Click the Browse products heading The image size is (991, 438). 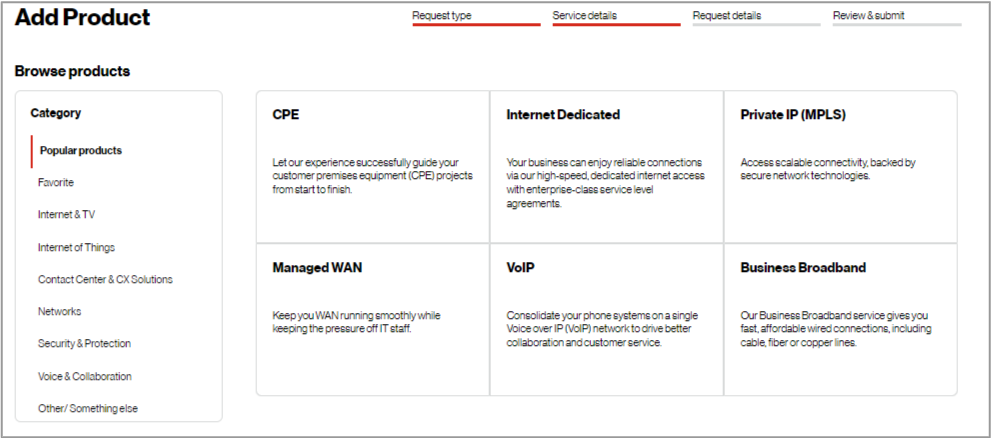click(72, 71)
